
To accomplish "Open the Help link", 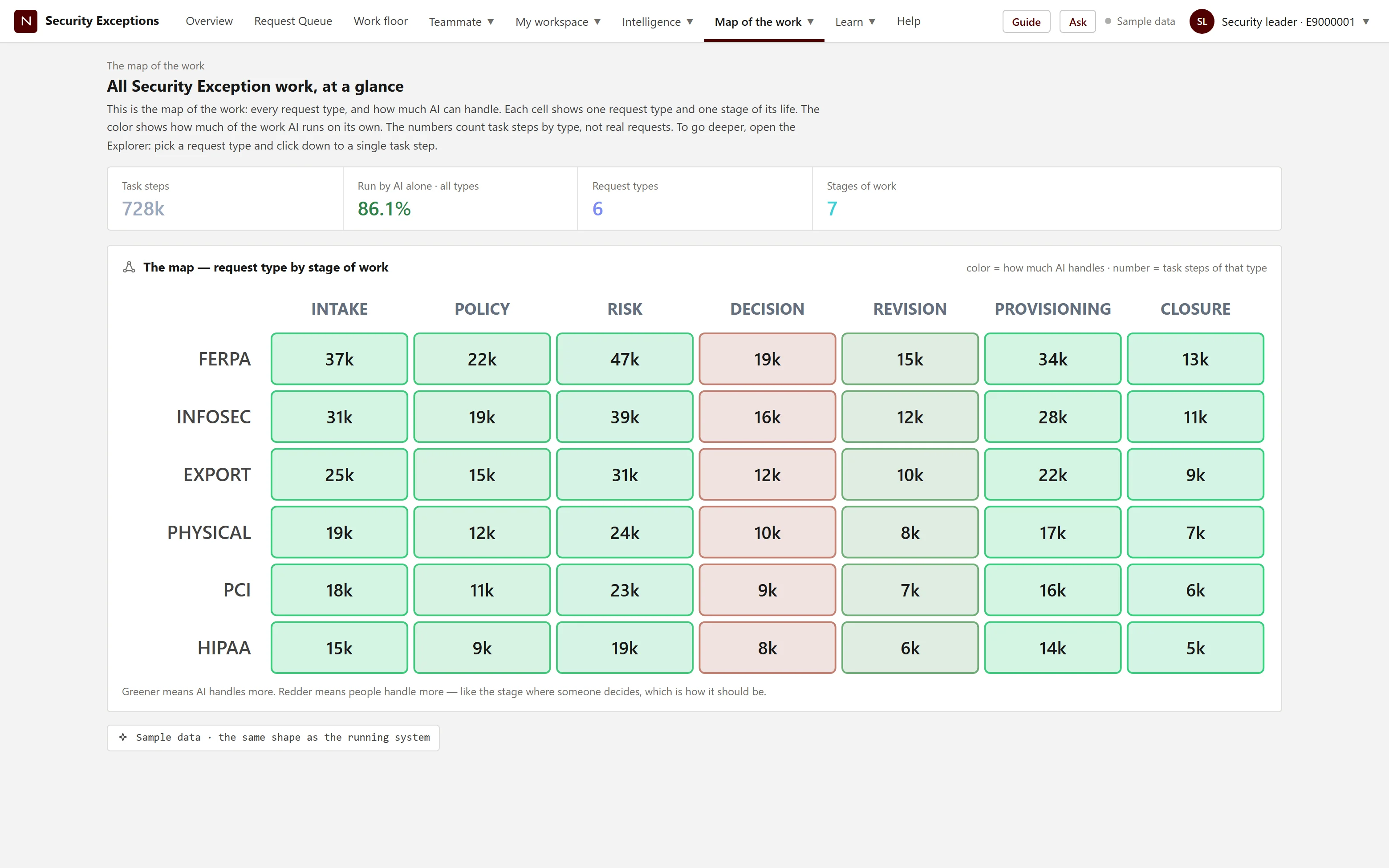I will coord(909,21).
